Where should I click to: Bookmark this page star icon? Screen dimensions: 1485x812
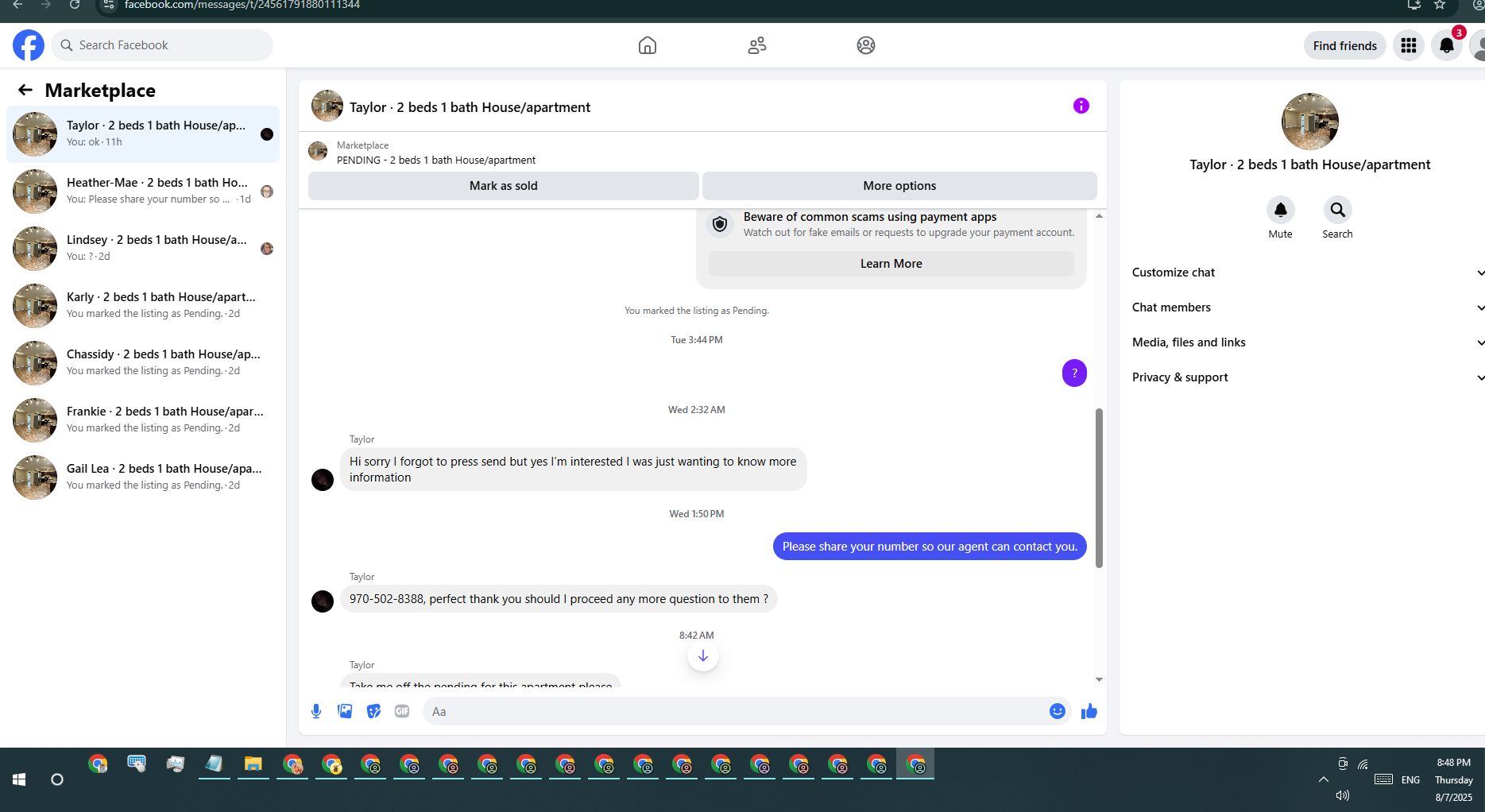1440,5
